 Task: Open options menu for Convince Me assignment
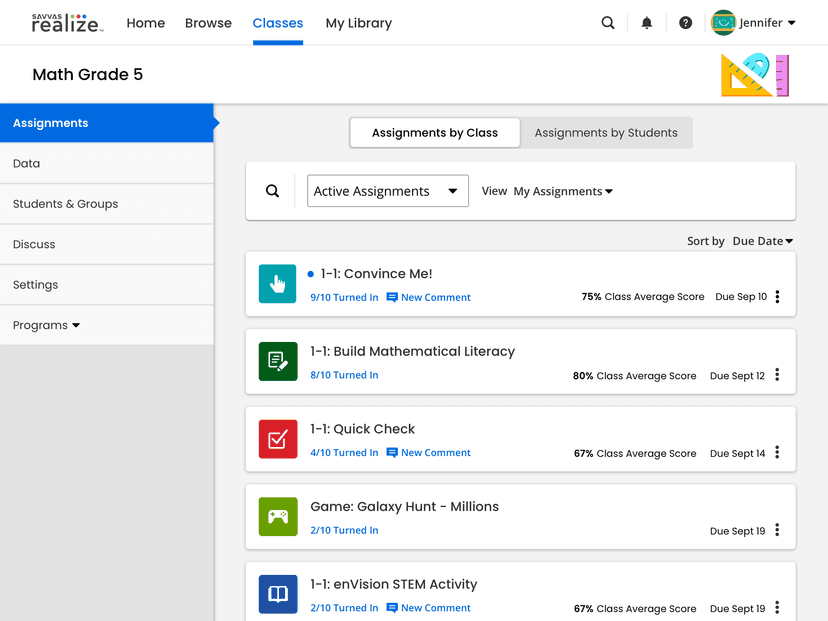click(x=777, y=297)
